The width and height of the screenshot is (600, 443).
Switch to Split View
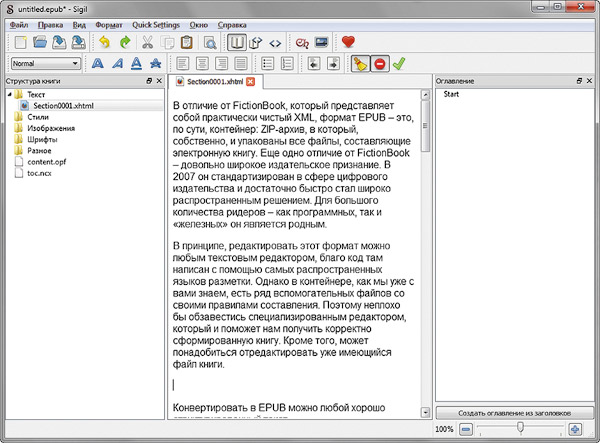point(256,42)
